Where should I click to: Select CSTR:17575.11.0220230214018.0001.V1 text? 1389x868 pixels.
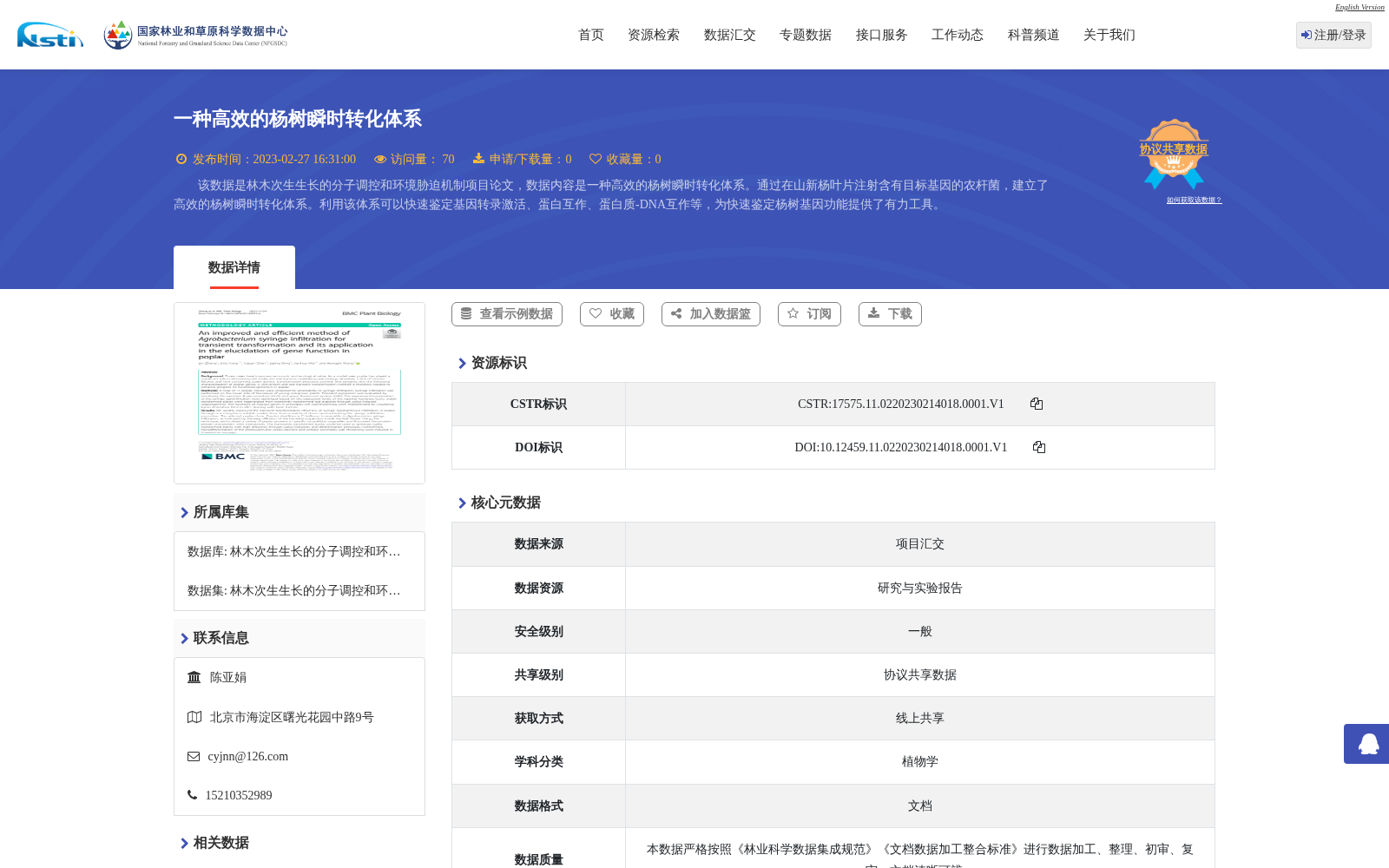coord(901,404)
